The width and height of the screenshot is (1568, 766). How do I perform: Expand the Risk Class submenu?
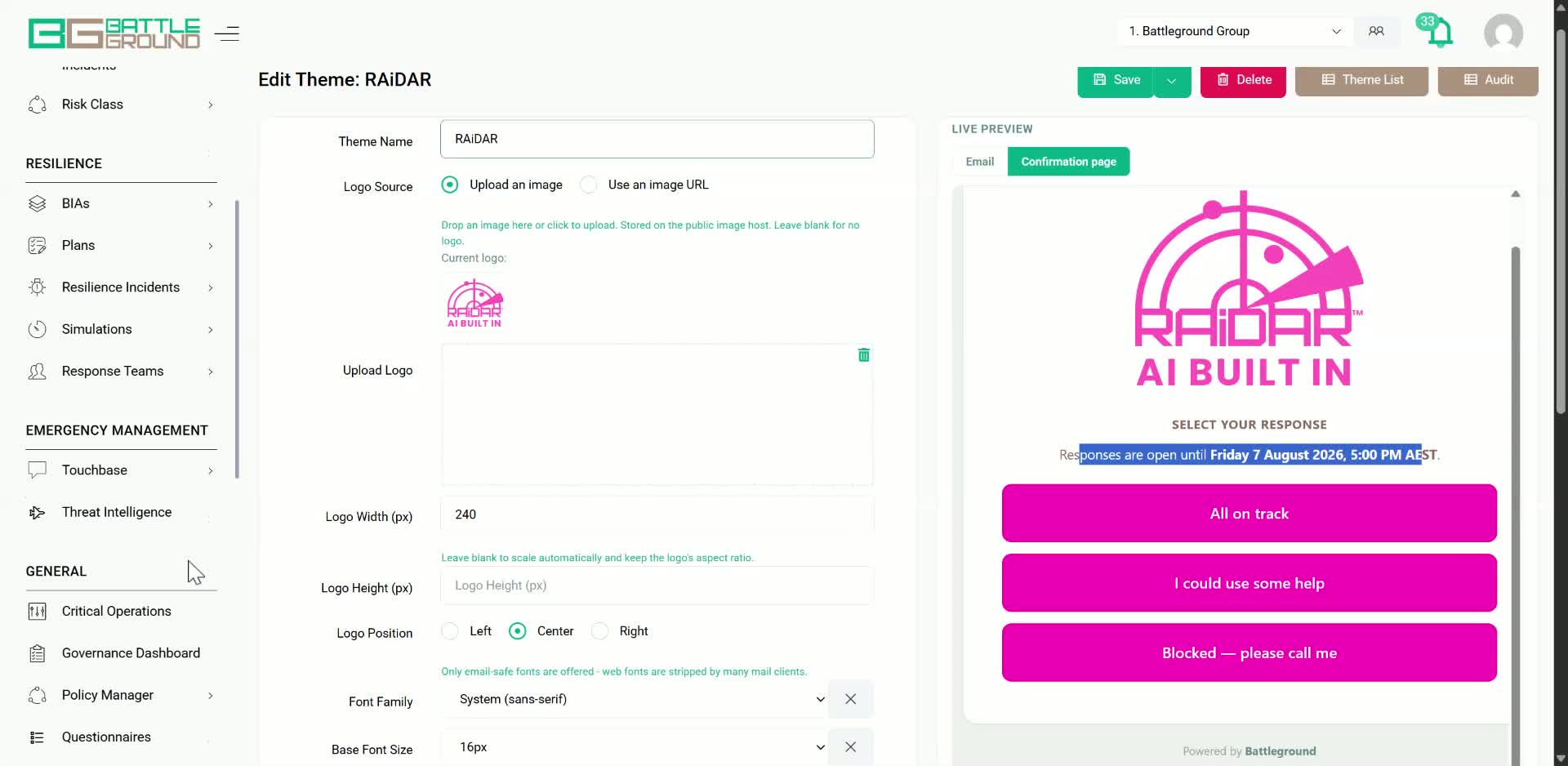click(x=211, y=105)
